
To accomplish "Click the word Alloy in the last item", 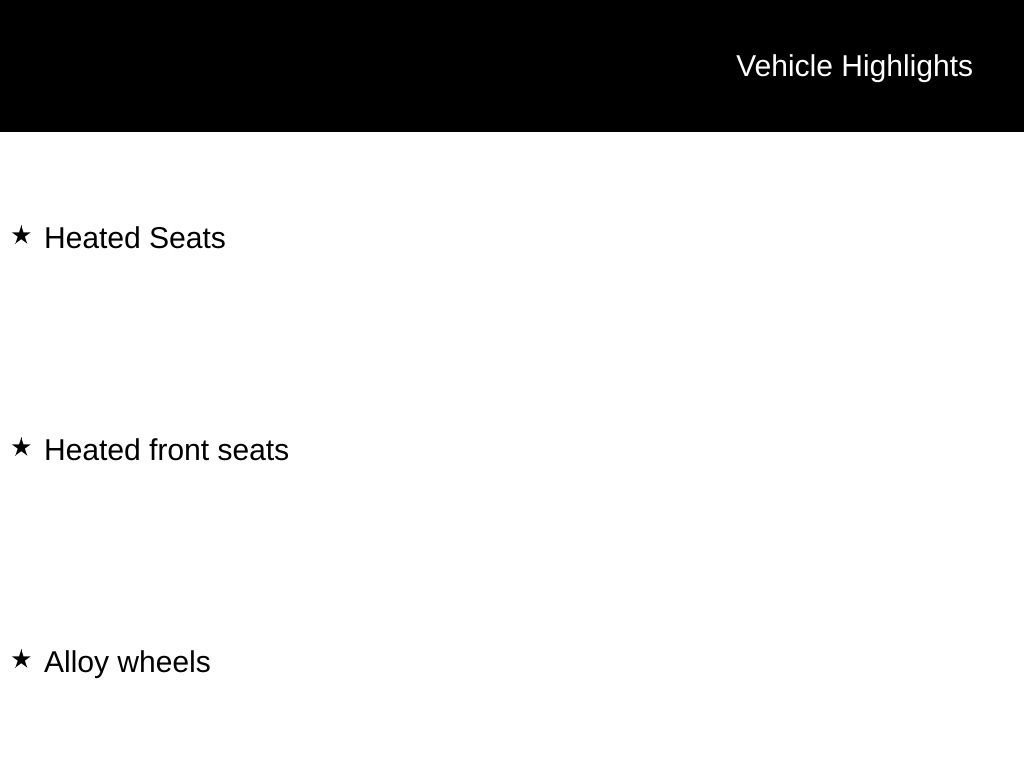I will [76, 663].
